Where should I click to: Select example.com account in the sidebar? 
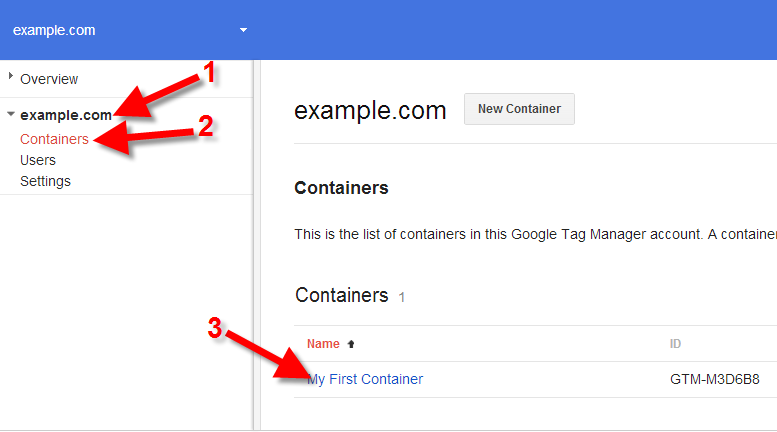pos(66,116)
